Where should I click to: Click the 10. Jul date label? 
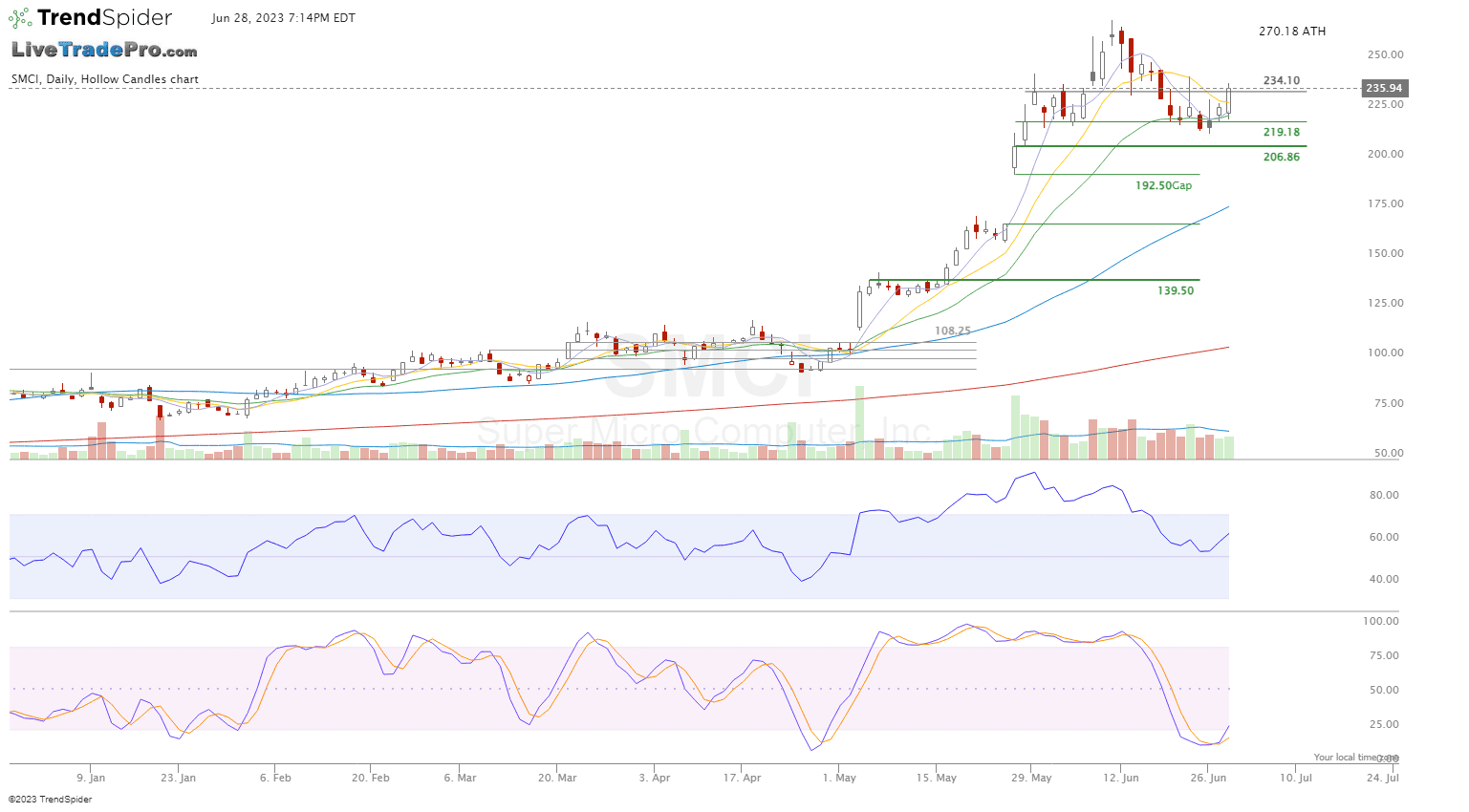coord(1295,778)
